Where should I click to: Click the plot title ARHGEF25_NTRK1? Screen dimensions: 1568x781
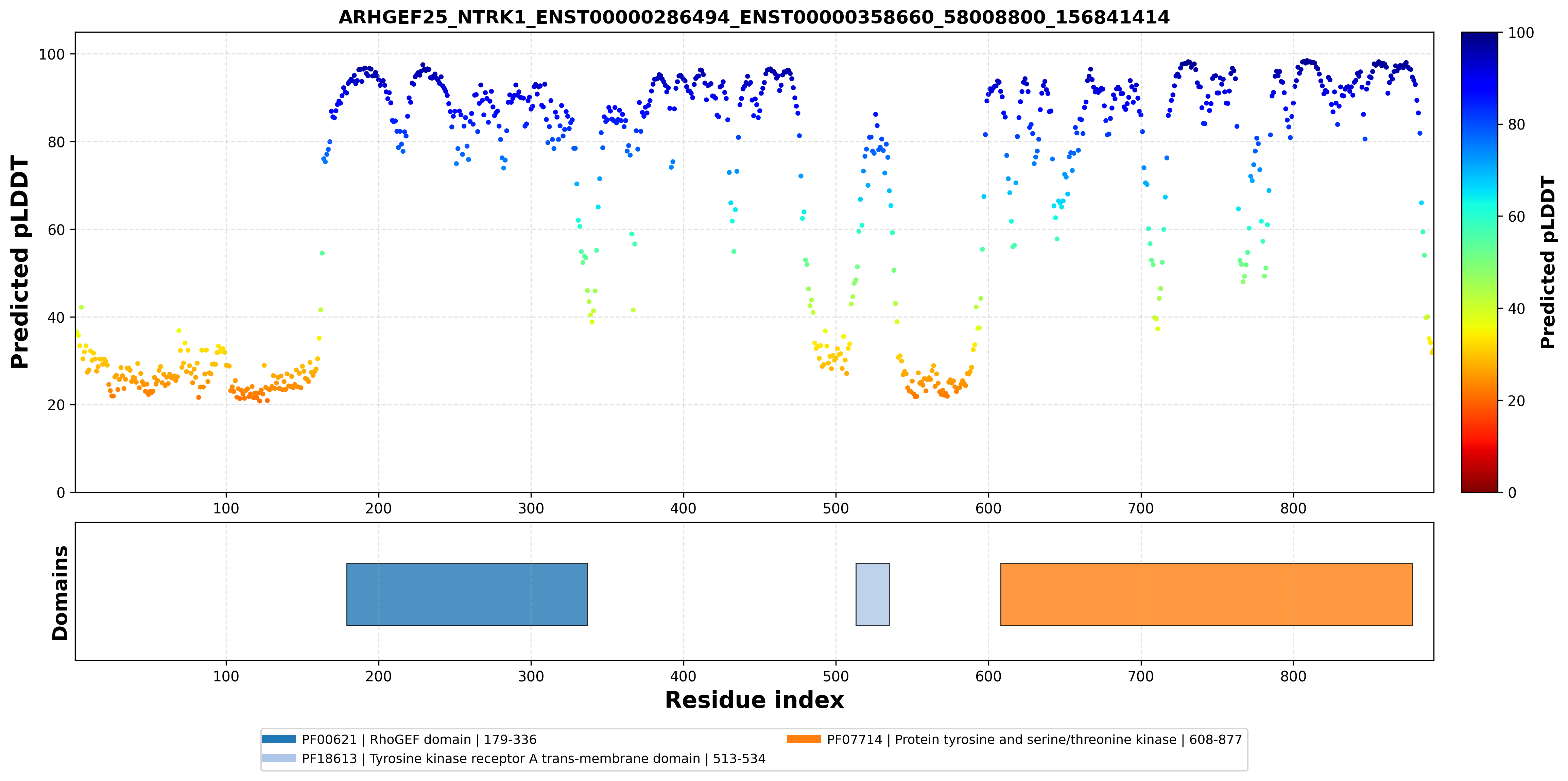[754, 17]
